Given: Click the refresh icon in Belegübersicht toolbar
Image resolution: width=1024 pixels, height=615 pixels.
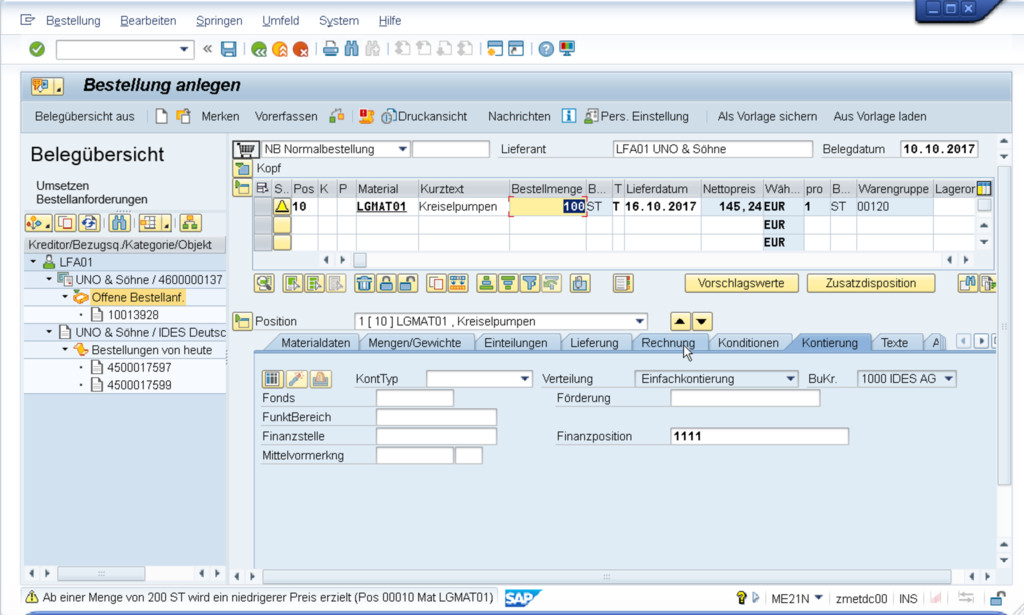Looking at the screenshot, I should 88,222.
